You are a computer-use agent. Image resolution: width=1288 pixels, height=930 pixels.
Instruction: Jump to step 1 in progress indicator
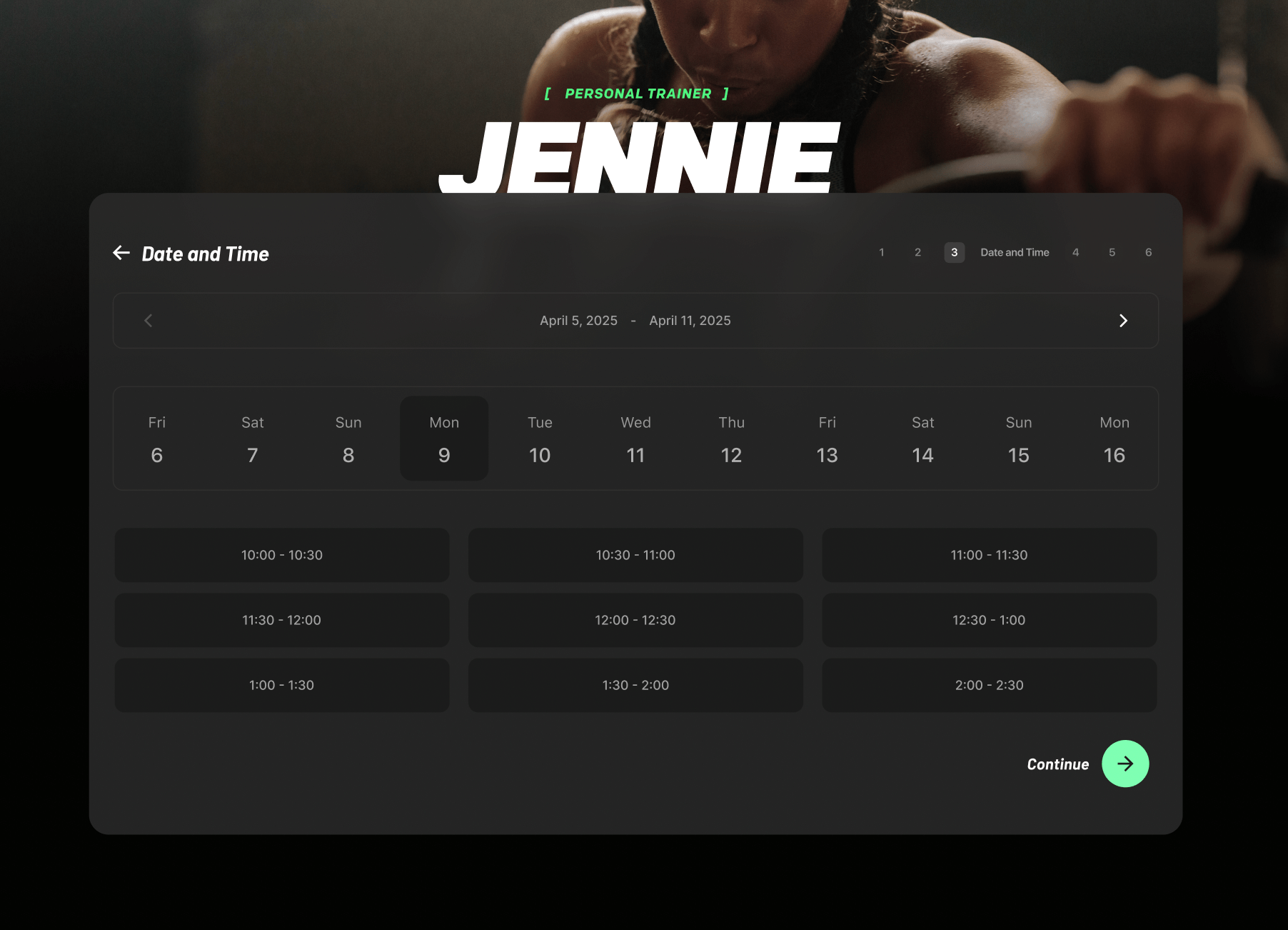pyautogui.click(x=882, y=252)
